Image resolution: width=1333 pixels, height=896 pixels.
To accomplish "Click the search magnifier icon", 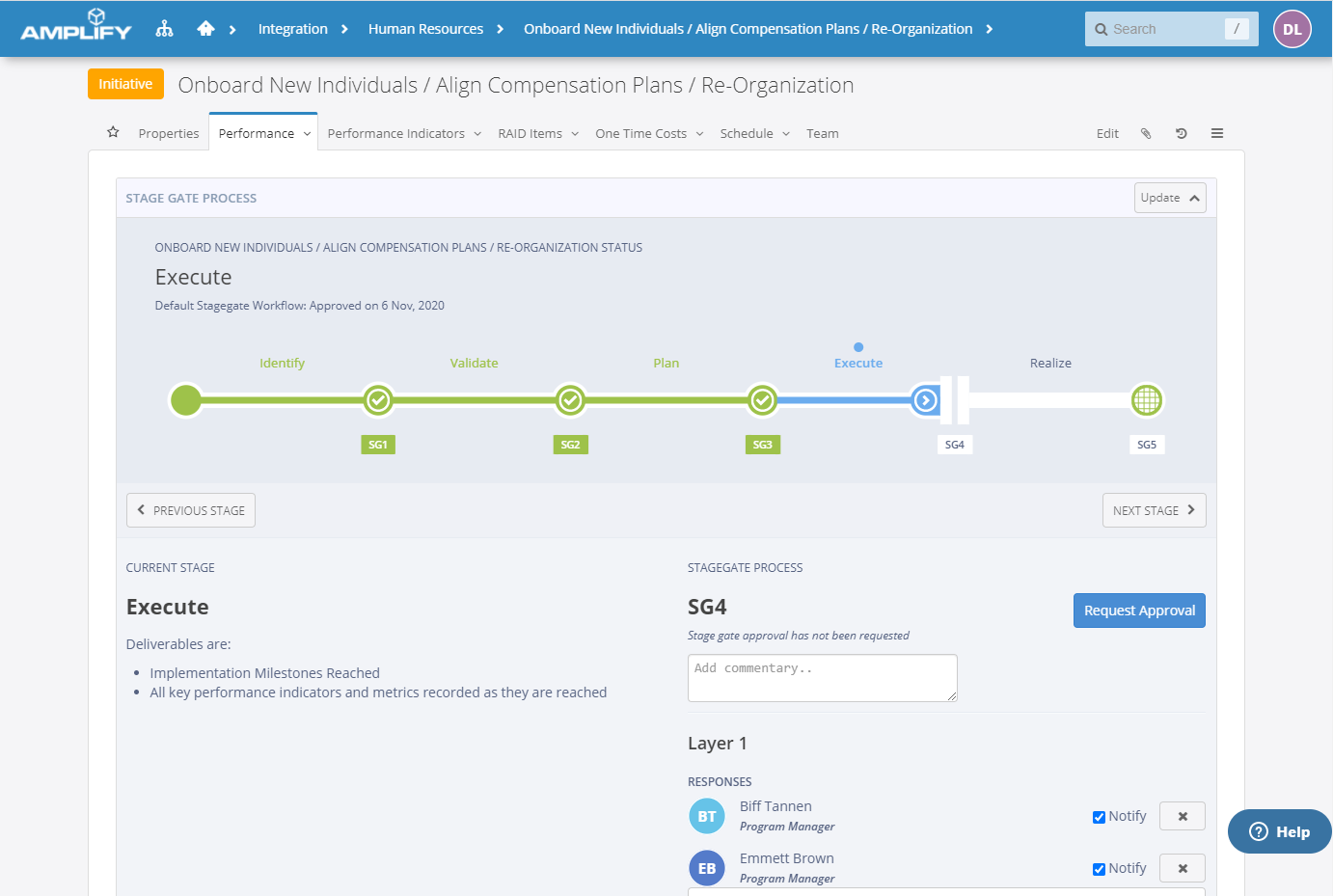I will point(1101,29).
